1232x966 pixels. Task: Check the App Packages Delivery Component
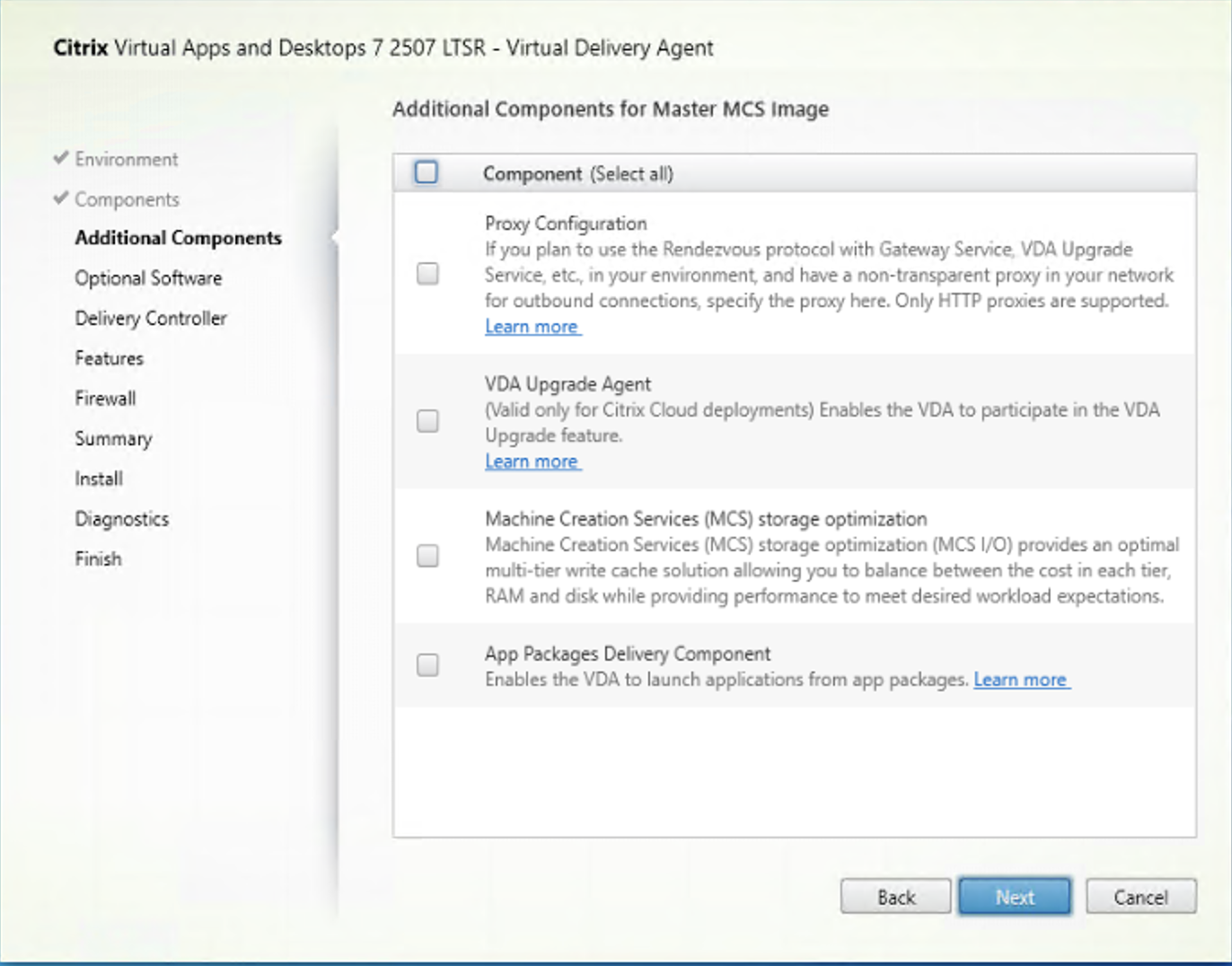[427, 664]
